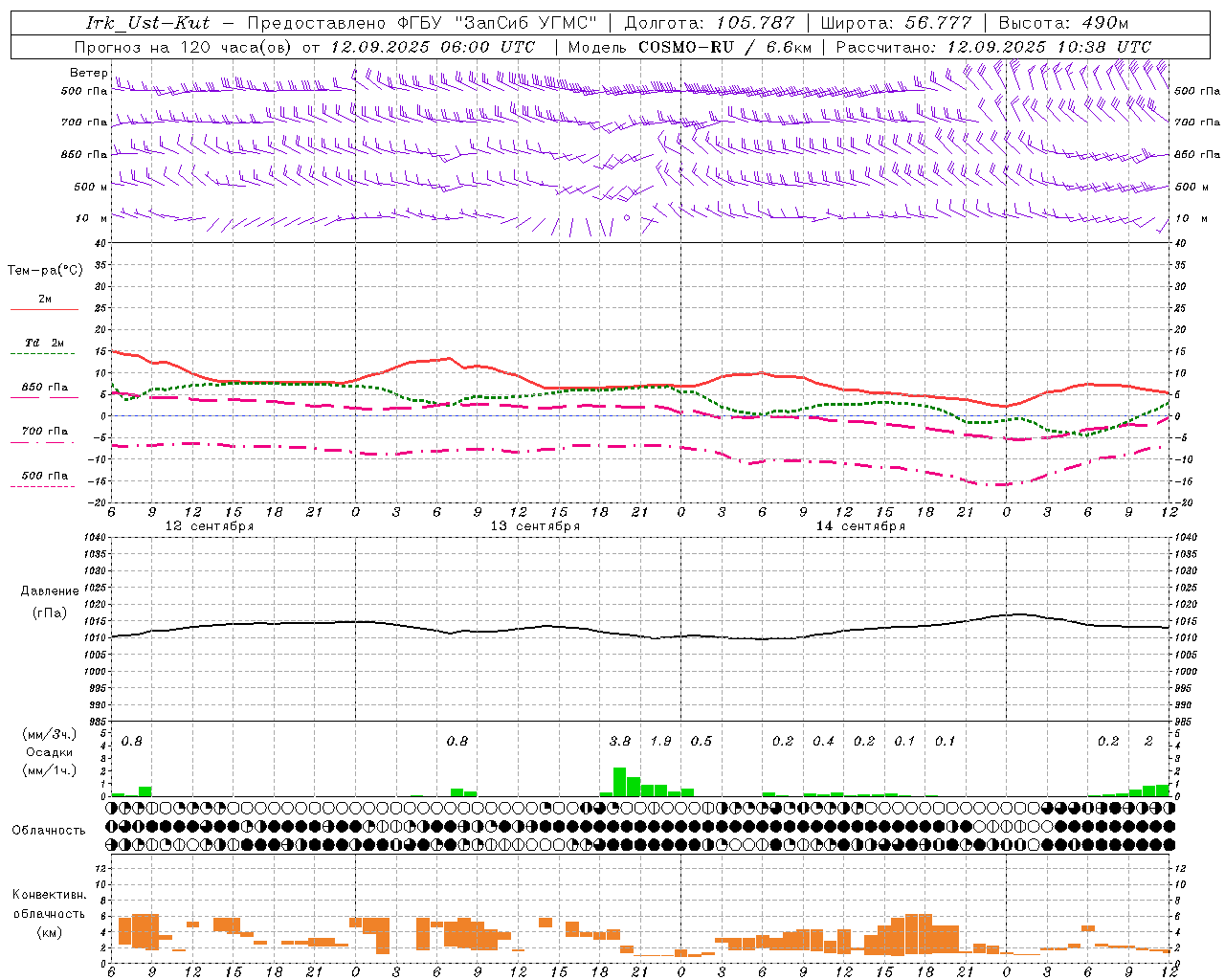Click the (мм/1ч.) unit label
The height and width of the screenshot is (980, 1225).
tap(50, 770)
